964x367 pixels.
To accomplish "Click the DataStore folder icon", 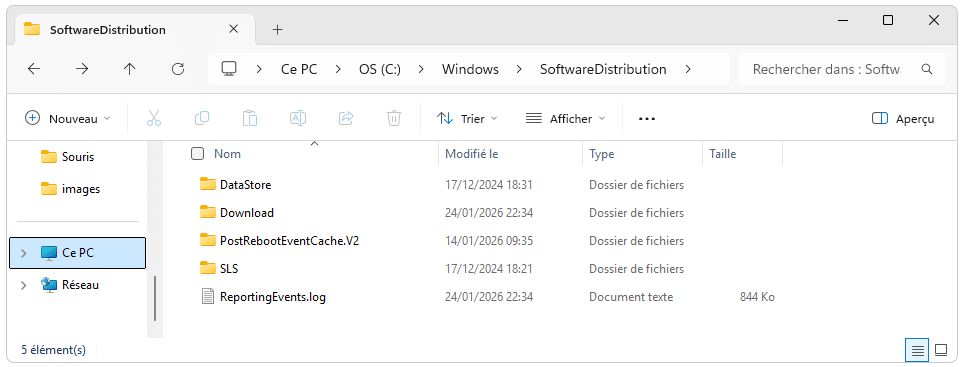I will (208, 184).
